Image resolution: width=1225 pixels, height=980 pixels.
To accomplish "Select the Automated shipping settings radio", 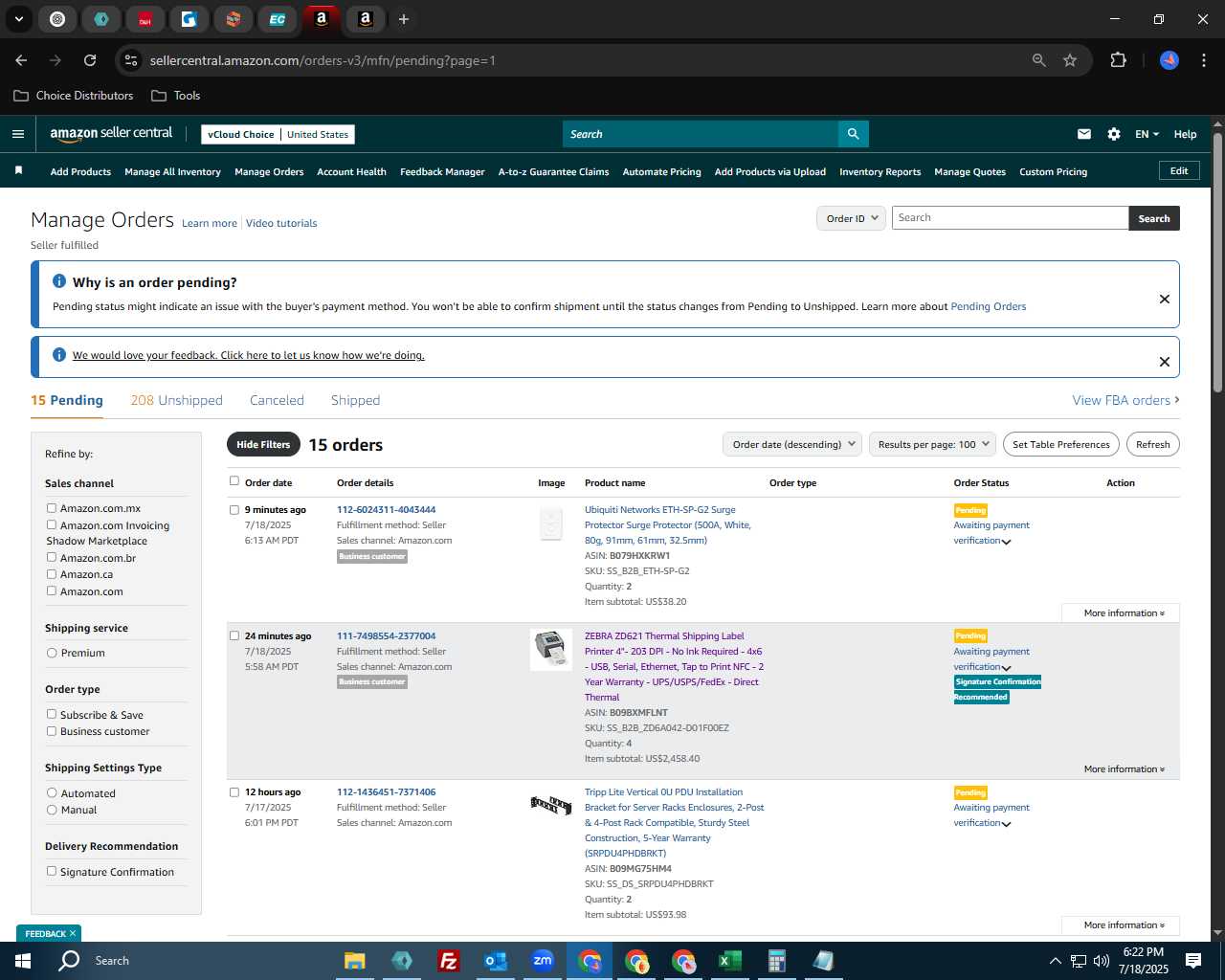I will pyautogui.click(x=52, y=793).
